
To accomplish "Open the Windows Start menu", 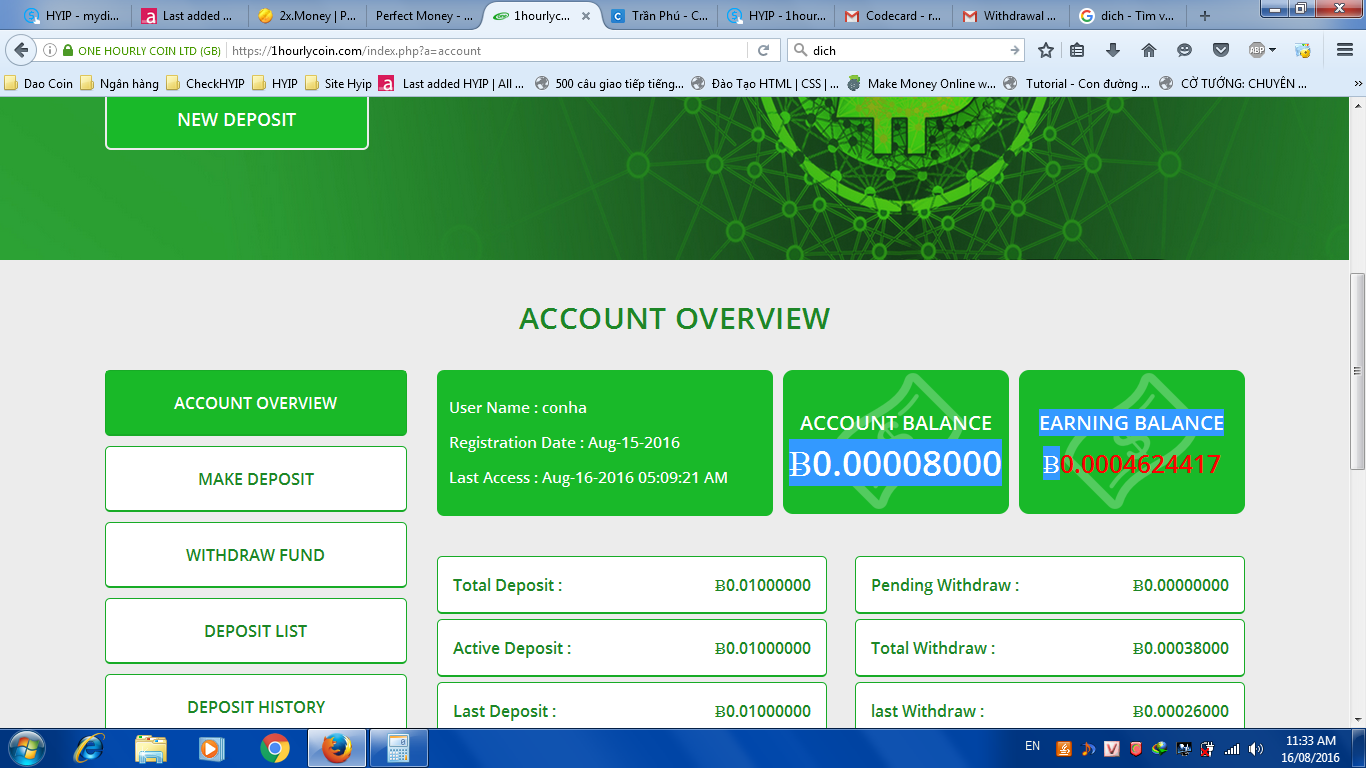I will (25, 748).
